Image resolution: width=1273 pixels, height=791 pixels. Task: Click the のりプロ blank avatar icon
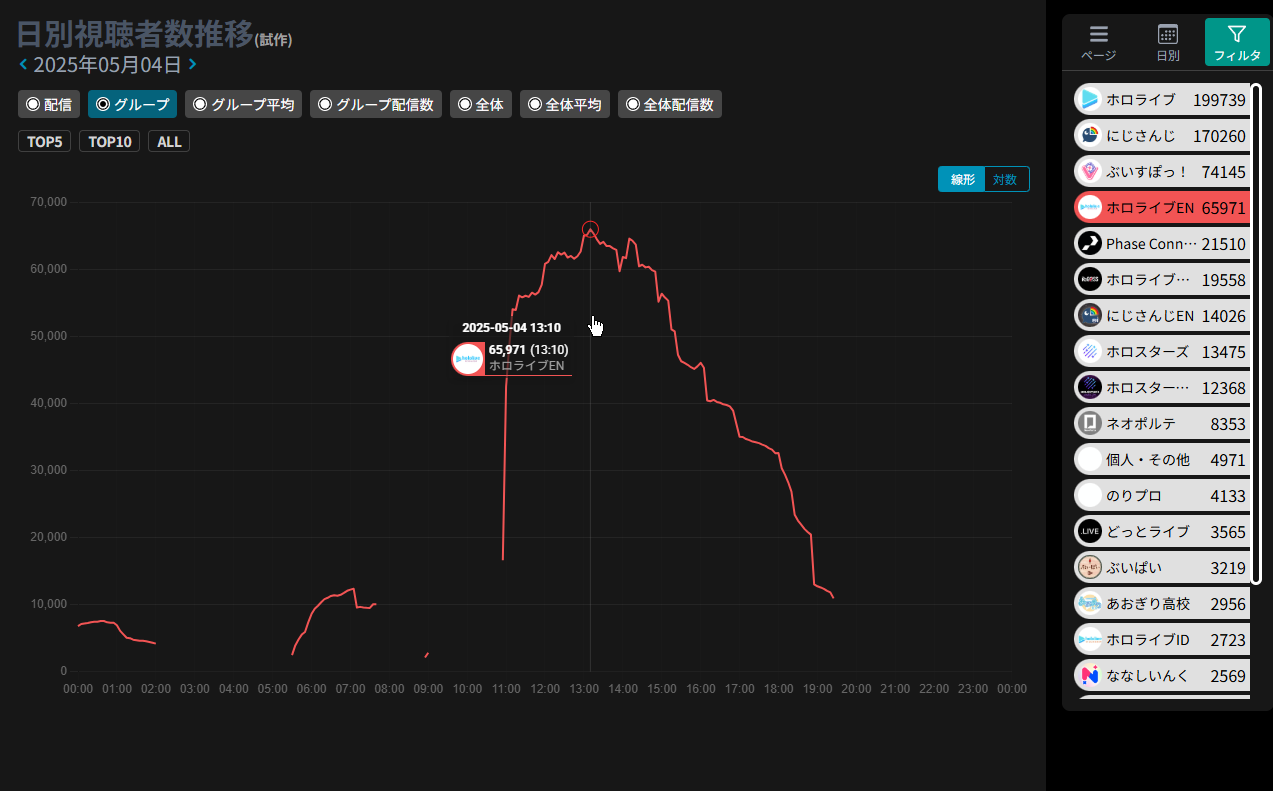[x=1089, y=495]
